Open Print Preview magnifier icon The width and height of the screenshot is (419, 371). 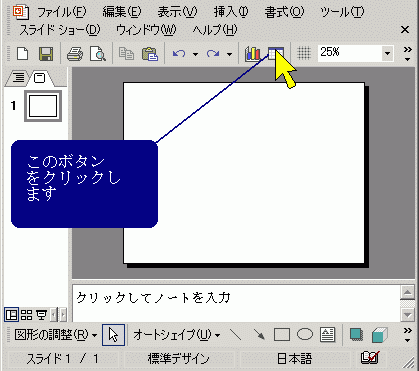pyautogui.click(x=97, y=54)
